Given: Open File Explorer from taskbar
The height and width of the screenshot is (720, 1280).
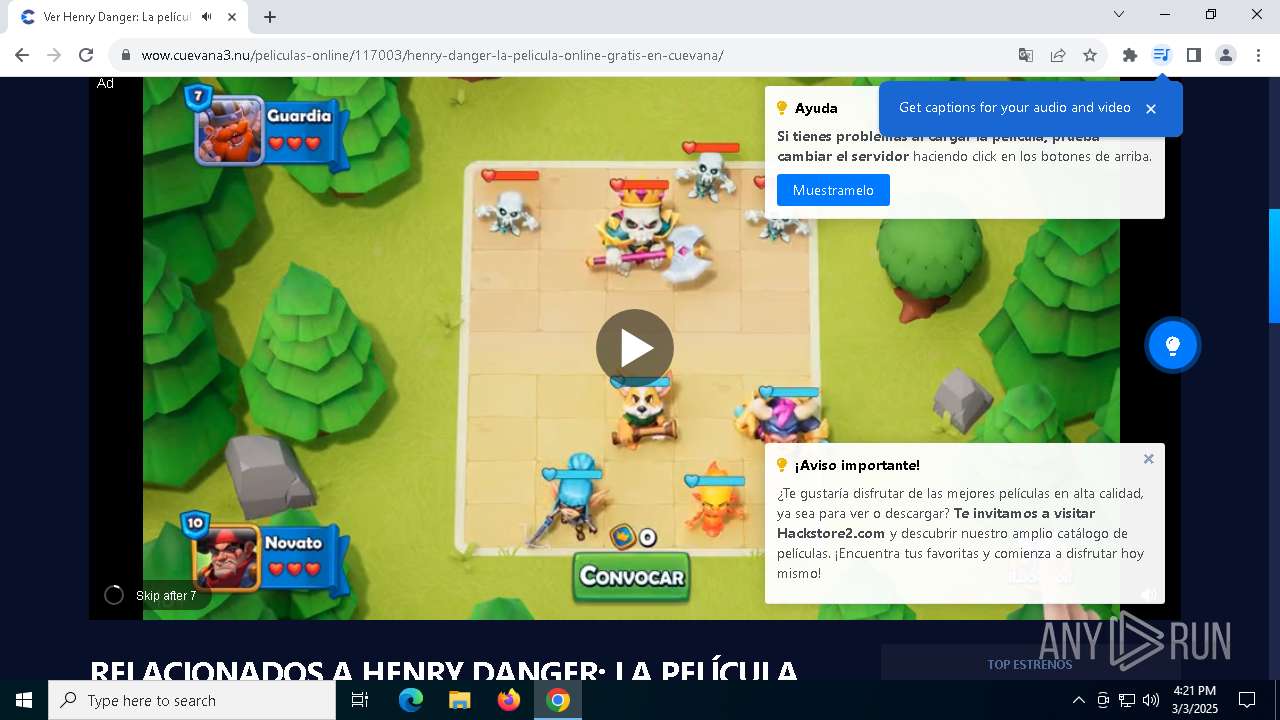Looking at the screenshot, I should click(x=459, y=700).
